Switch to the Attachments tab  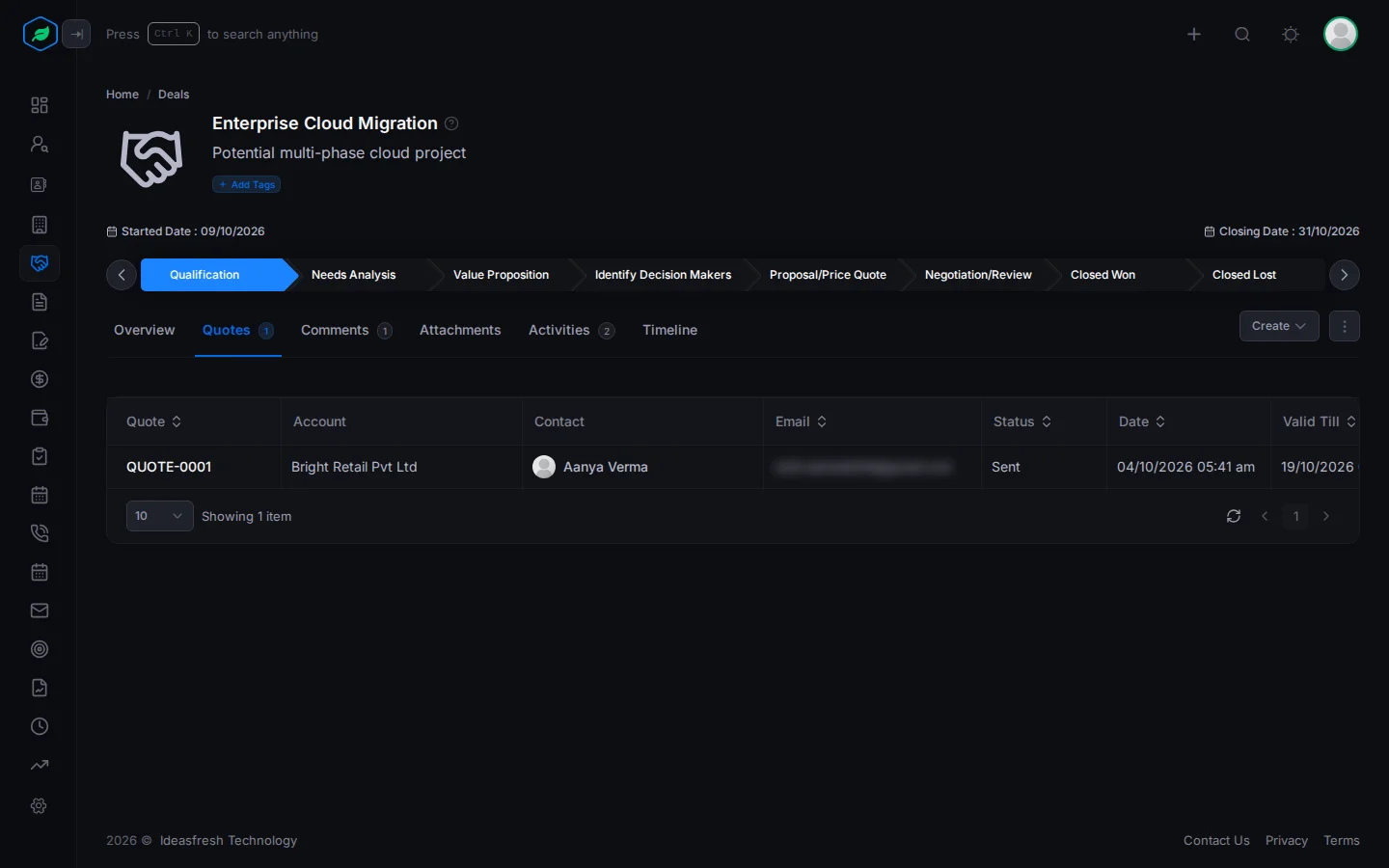460,330
